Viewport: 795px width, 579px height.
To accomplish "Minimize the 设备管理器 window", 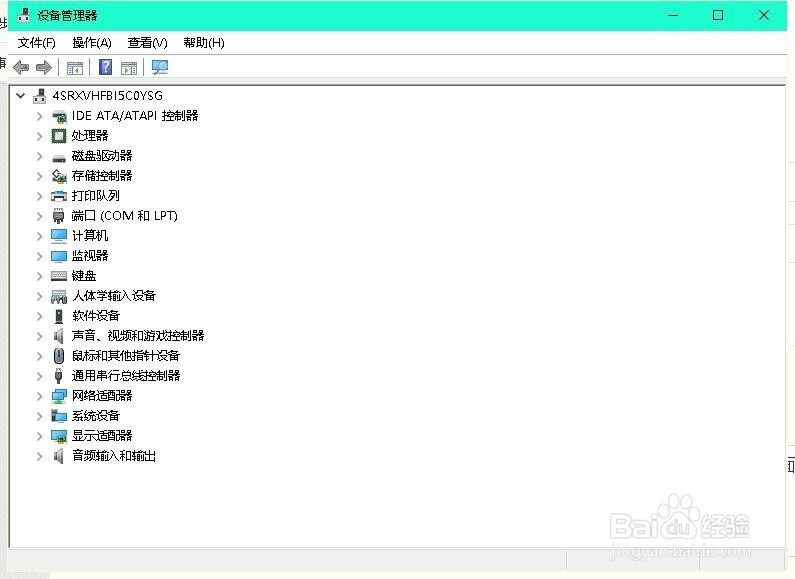I will (673, 15).
